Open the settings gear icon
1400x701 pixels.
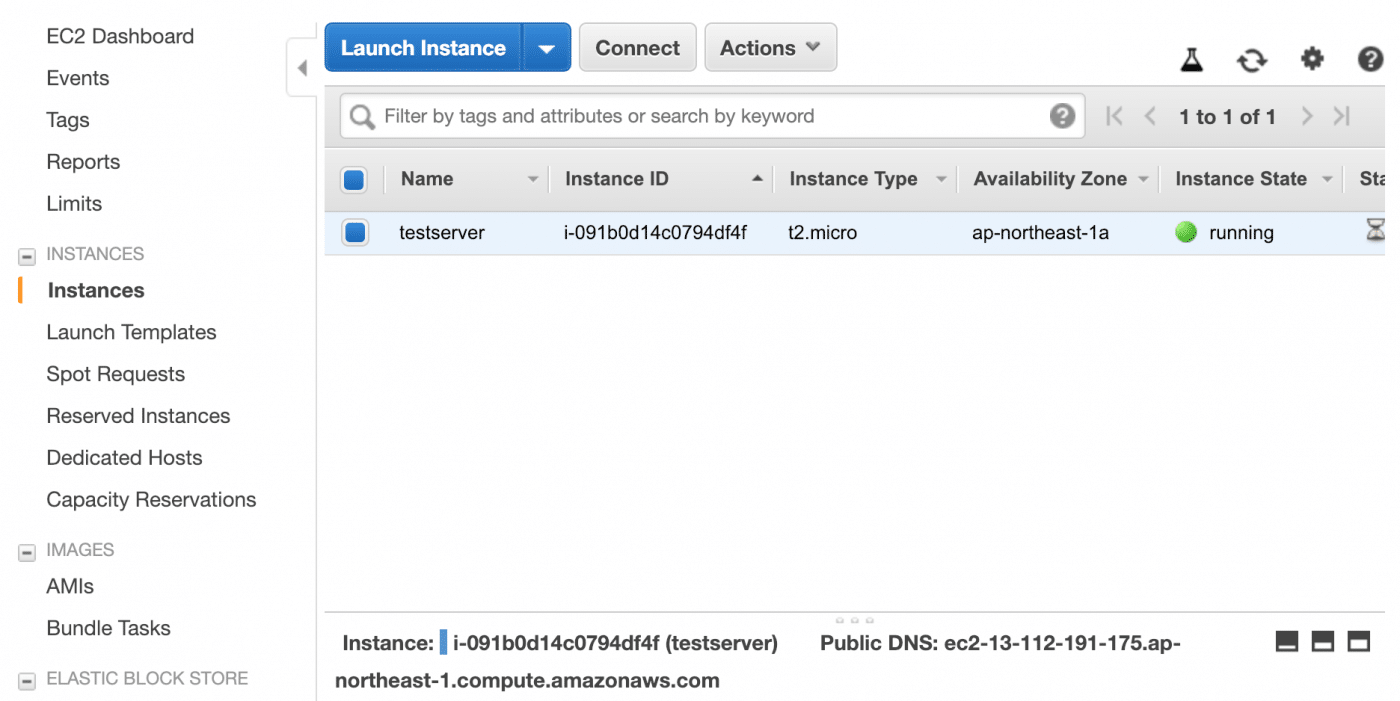pyautogui.click(x=1312, y=59)
